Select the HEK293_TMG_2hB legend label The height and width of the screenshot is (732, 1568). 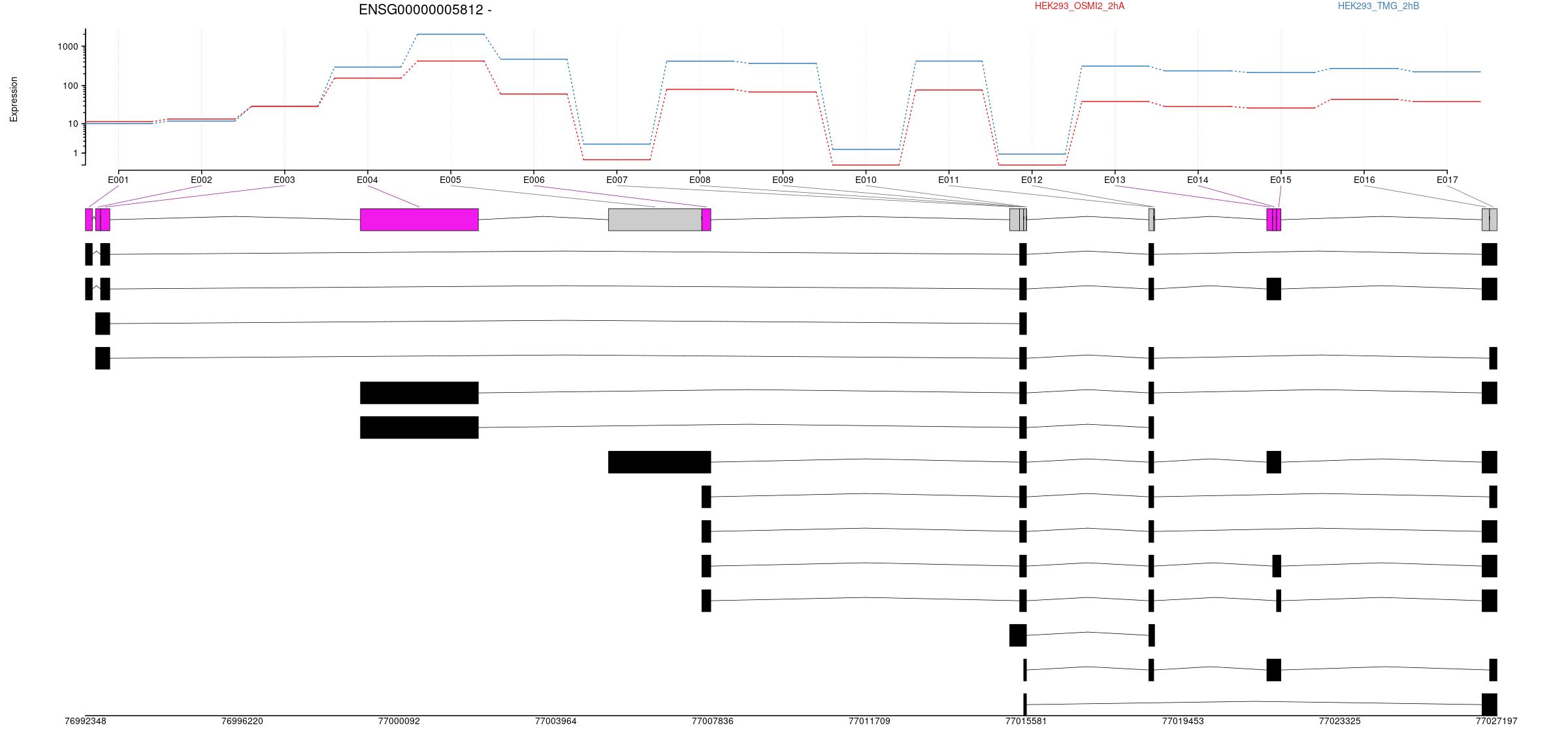pos(1378,6)
